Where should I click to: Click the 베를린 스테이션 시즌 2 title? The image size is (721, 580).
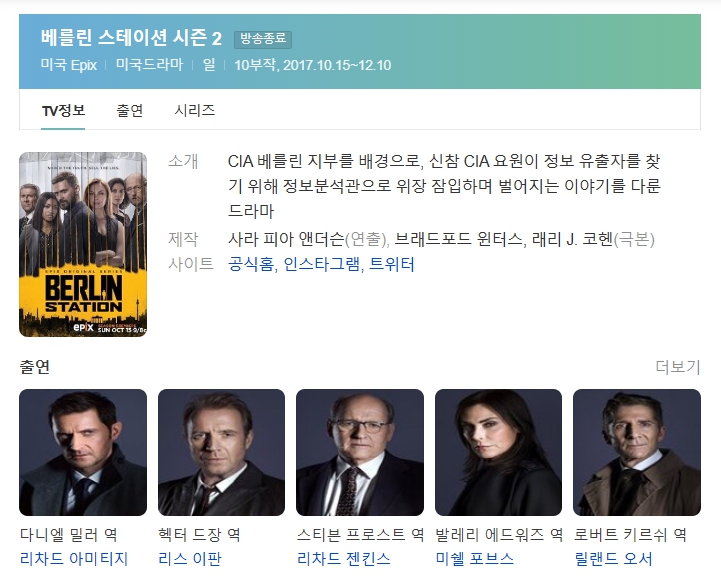pos(132,38)
